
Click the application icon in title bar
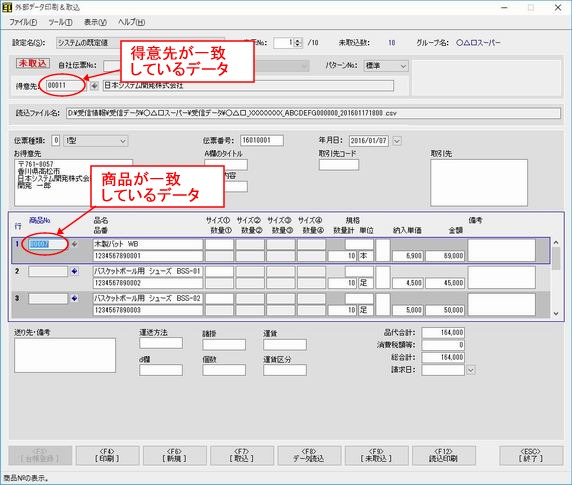tap(7, 7)
